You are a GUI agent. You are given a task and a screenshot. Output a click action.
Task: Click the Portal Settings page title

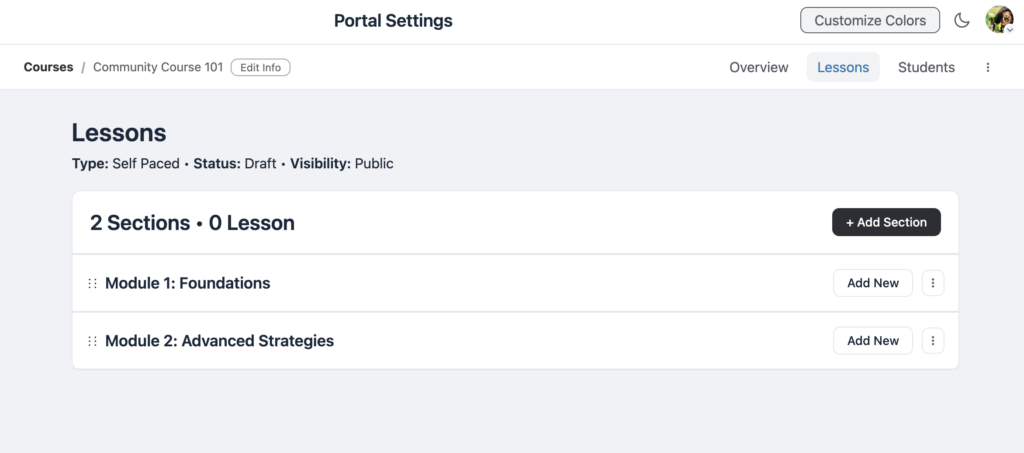393,20
